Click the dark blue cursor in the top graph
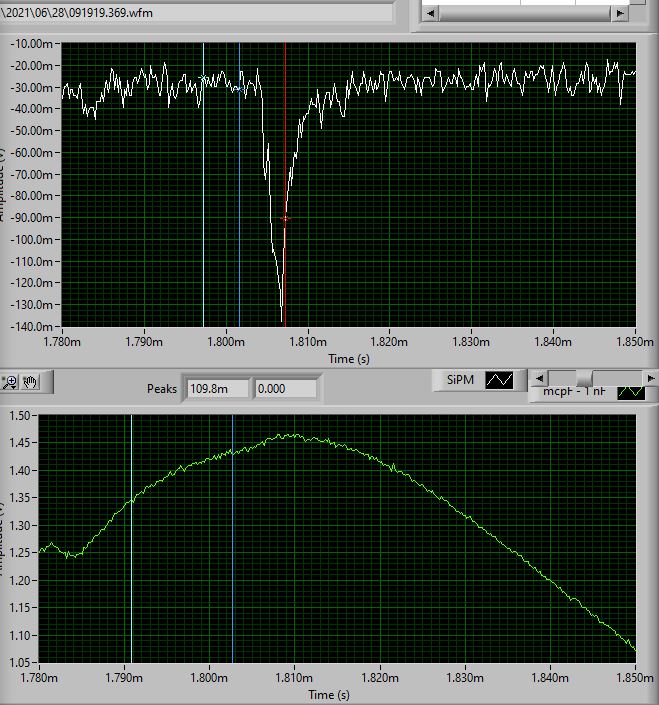The image size is (659, 705). coord(239,184)
